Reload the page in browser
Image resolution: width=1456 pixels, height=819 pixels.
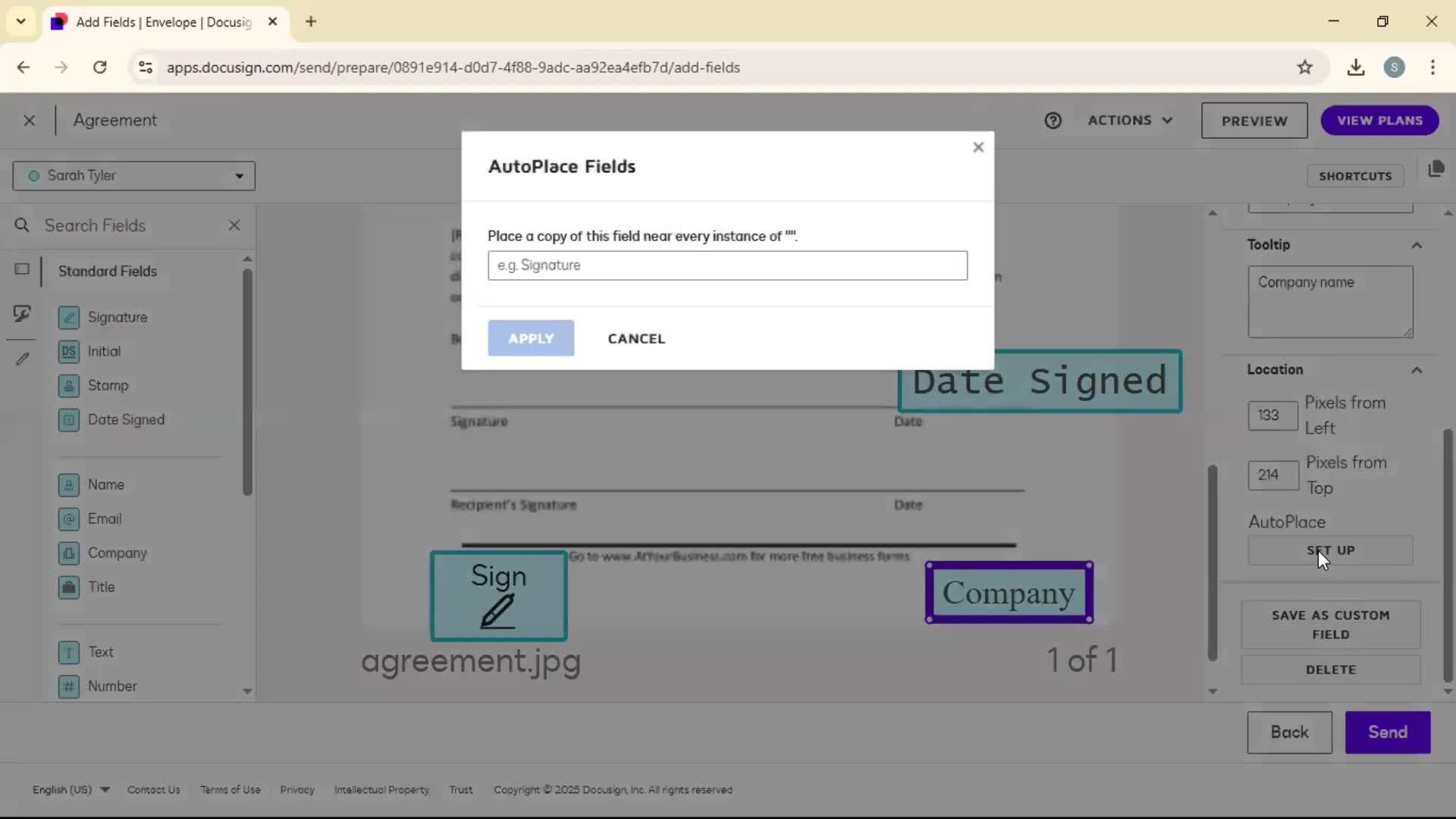click(99, 67)
